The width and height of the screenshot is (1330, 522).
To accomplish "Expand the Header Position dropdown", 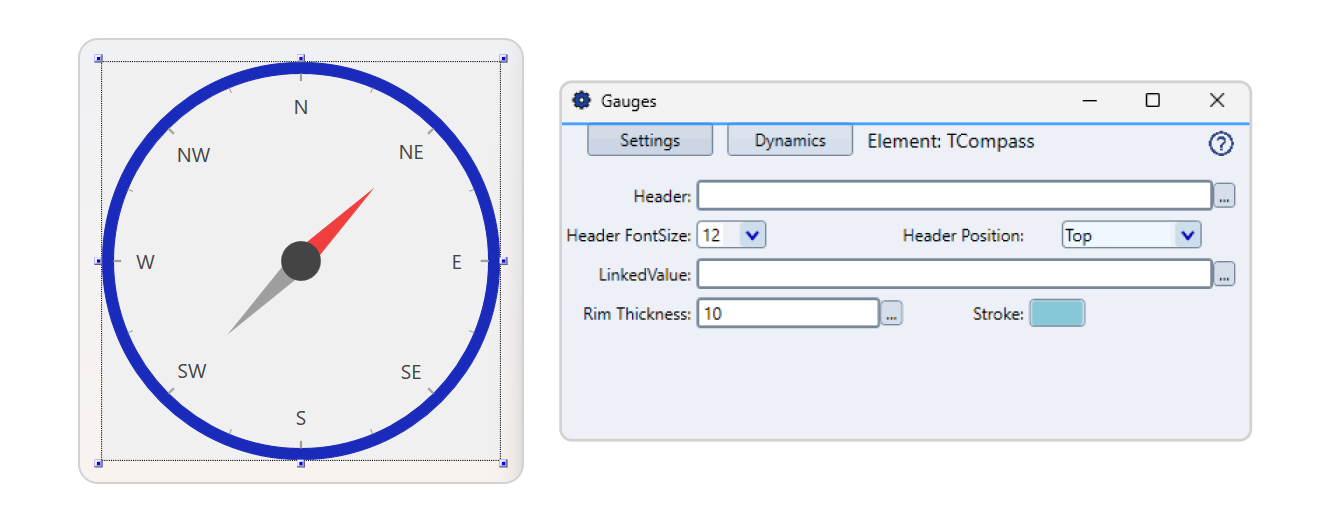I will click(x=1186, y=236).
